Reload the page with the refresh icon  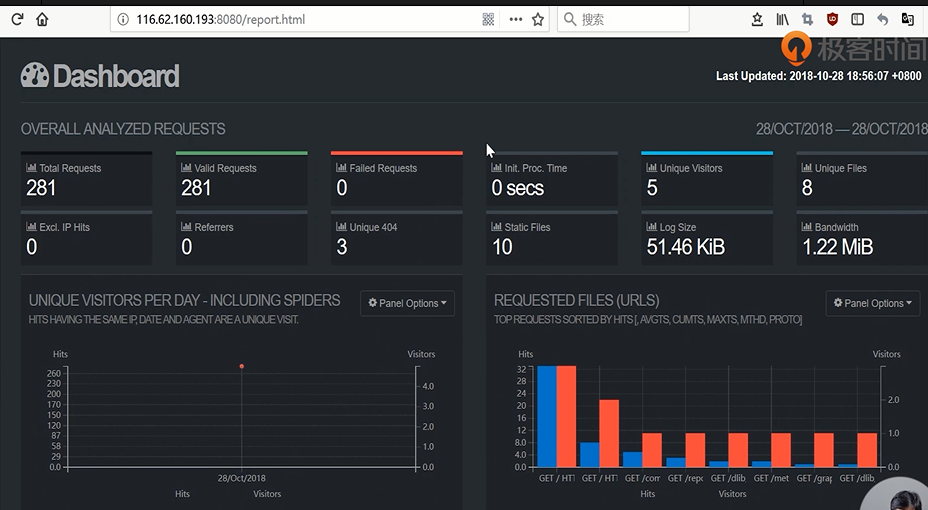(17, 20)
